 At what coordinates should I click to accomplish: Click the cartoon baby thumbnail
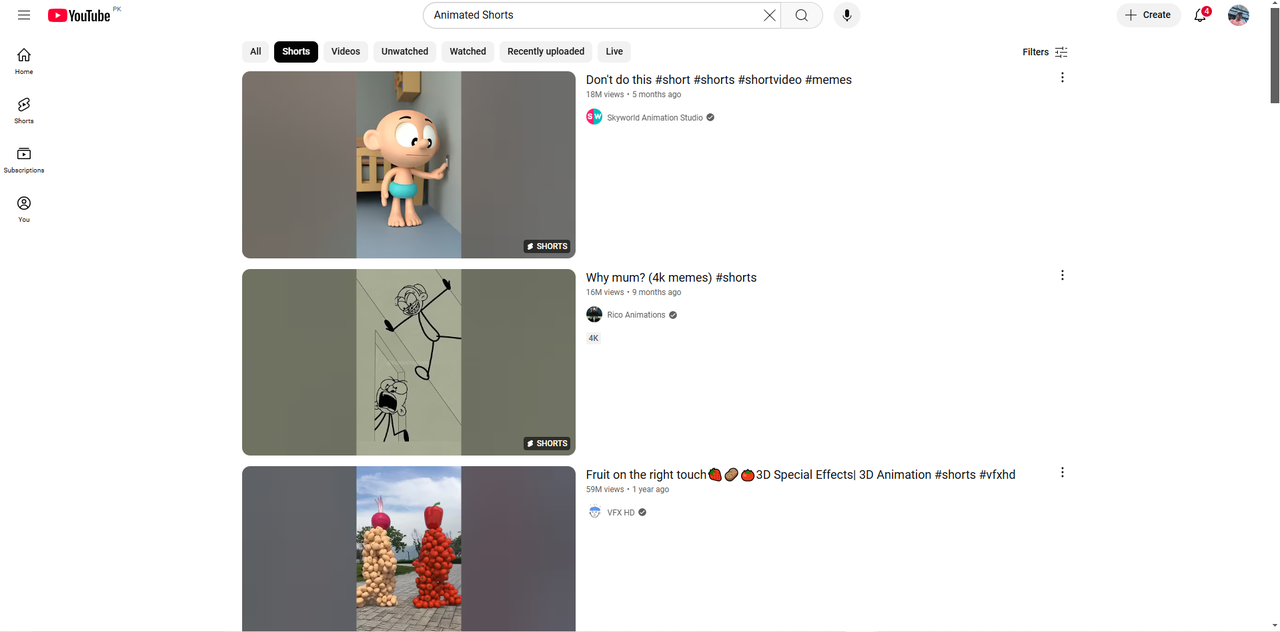point(409,165)
